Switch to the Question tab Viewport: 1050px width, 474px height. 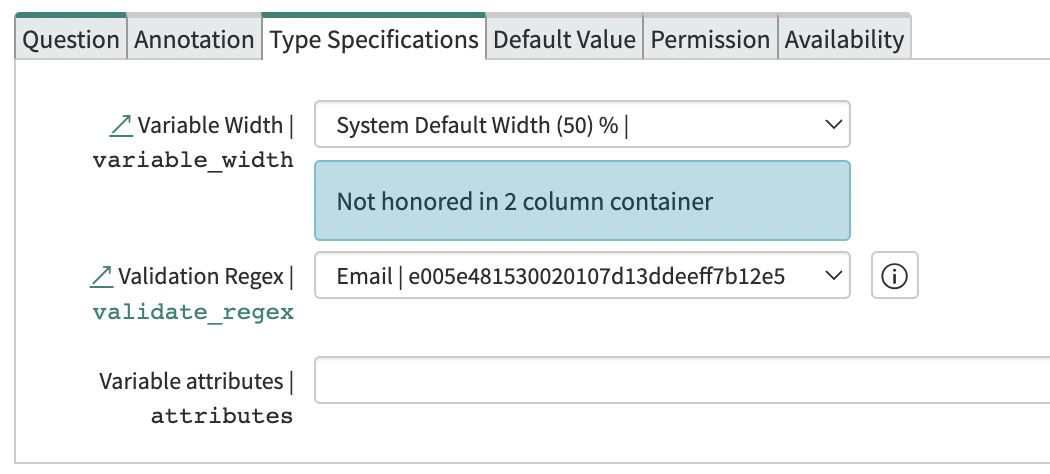[x=71, y=40]
